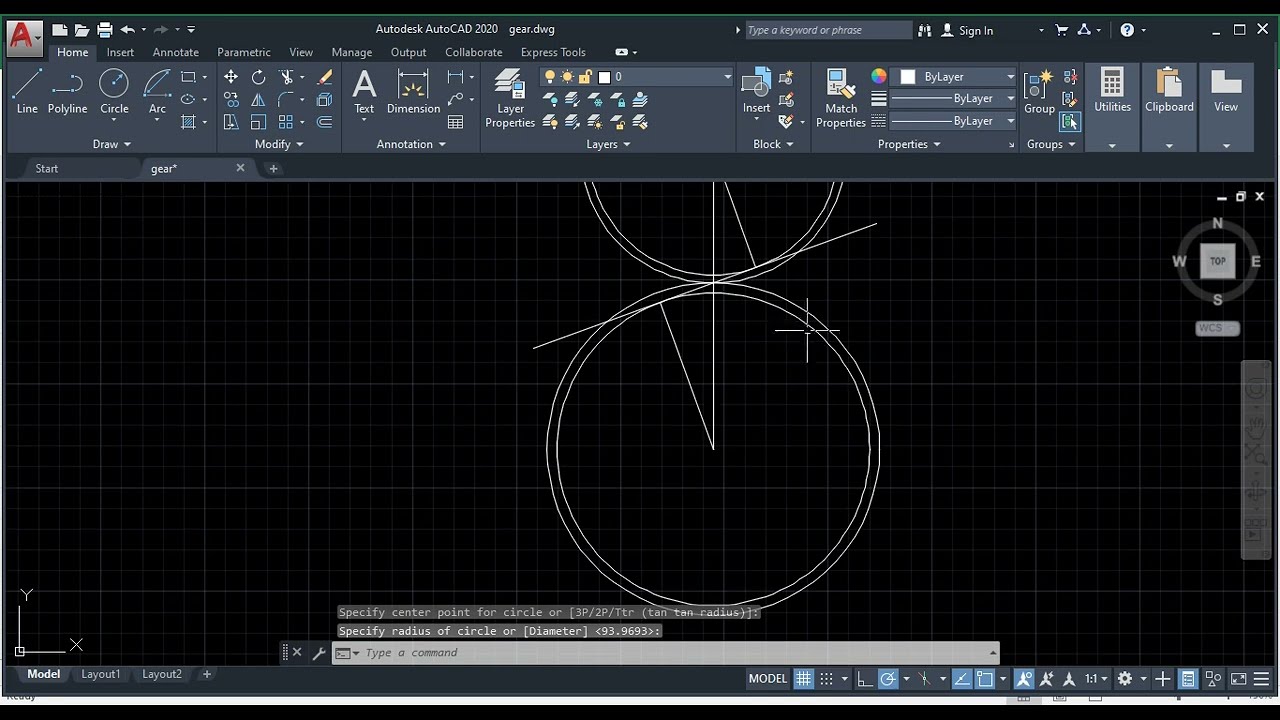Image resolution: width=1280 pixels, height=720 pixels.
Task: Toggle annotation visibility icon in status bar
Action: pyautogui.click(x=1024, y=678)
